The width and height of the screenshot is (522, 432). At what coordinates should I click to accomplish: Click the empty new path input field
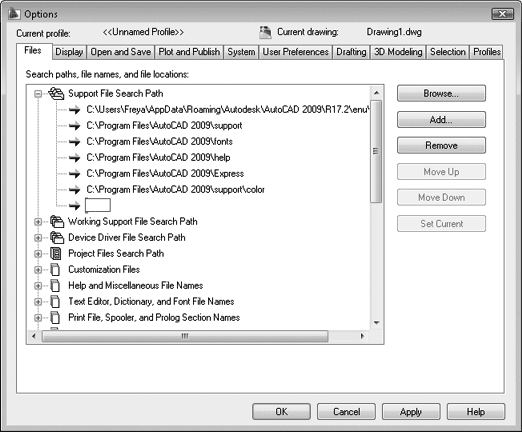[x=98, y=205]
